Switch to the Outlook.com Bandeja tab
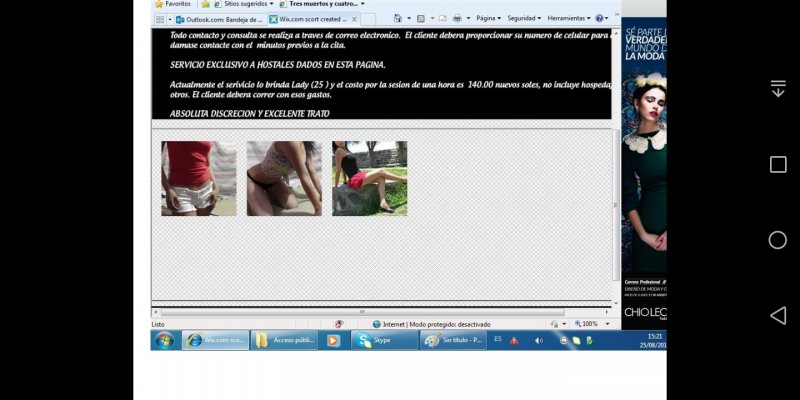The height and width of the screenshot is (400, 800). (x=218, y=19)
